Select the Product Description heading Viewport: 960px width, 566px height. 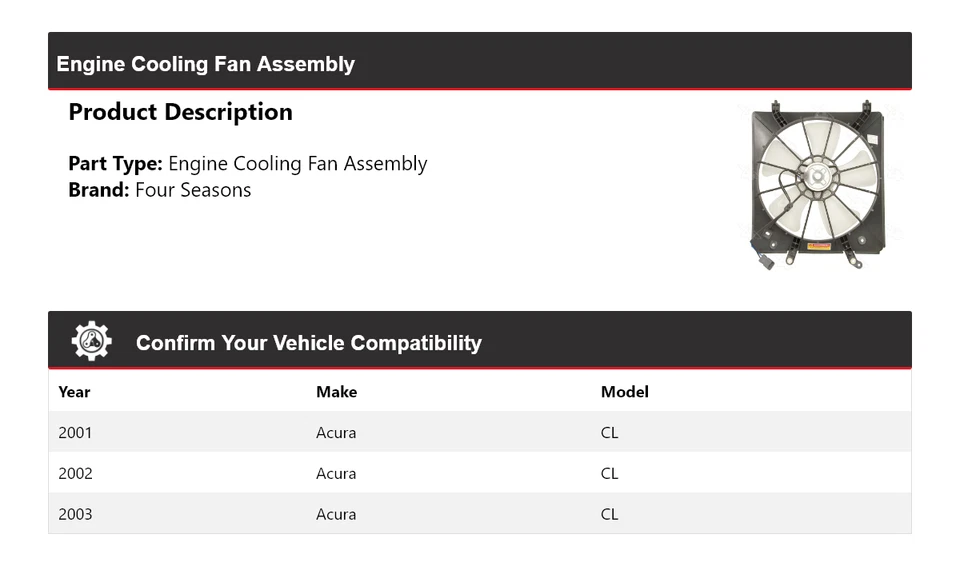180,112
